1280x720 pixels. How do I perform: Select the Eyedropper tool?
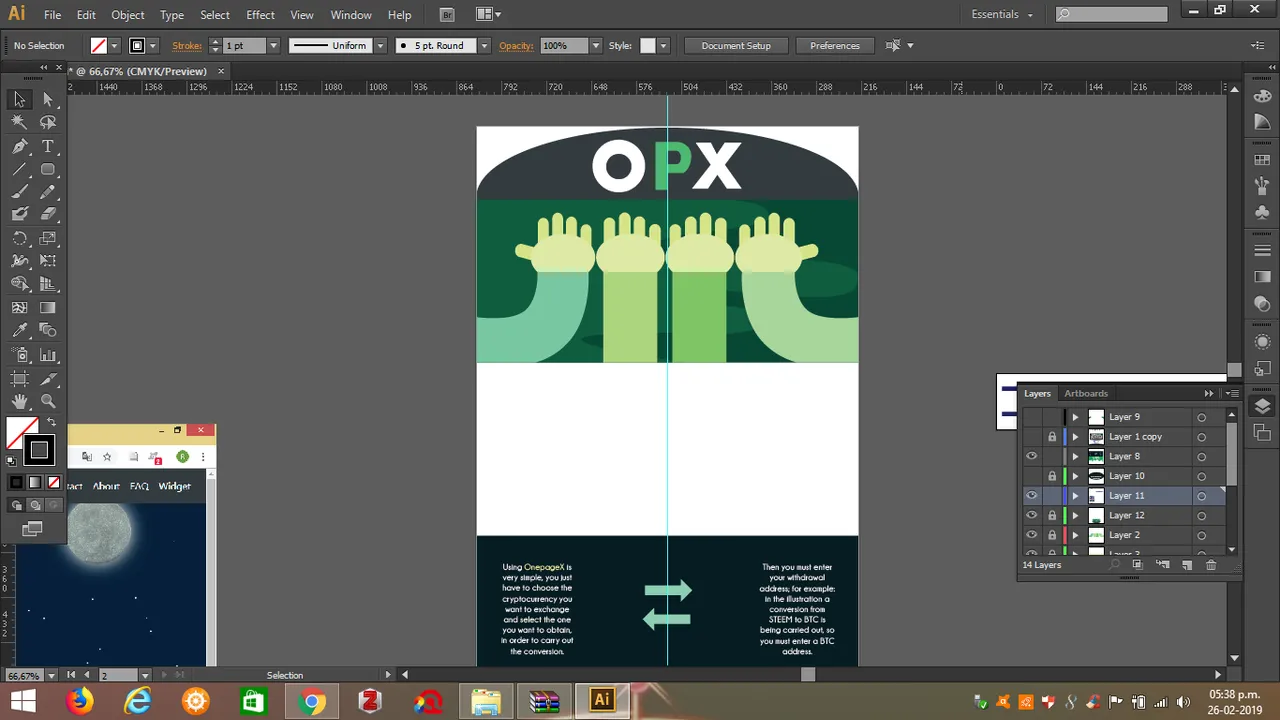[19, 331]
